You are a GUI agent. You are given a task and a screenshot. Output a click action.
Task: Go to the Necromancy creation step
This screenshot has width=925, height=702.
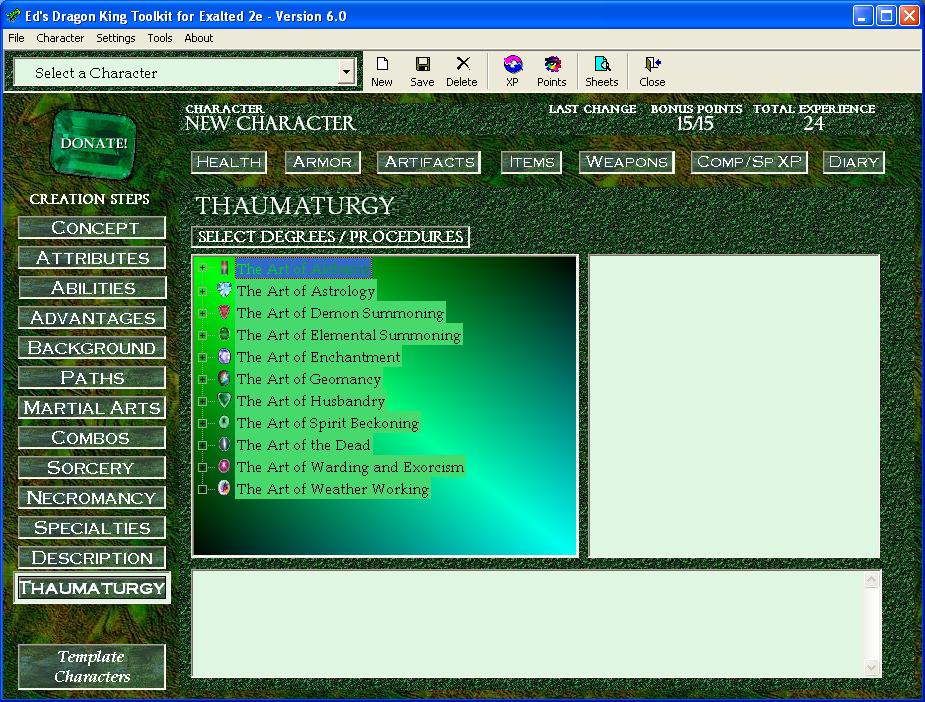[92, 498]
